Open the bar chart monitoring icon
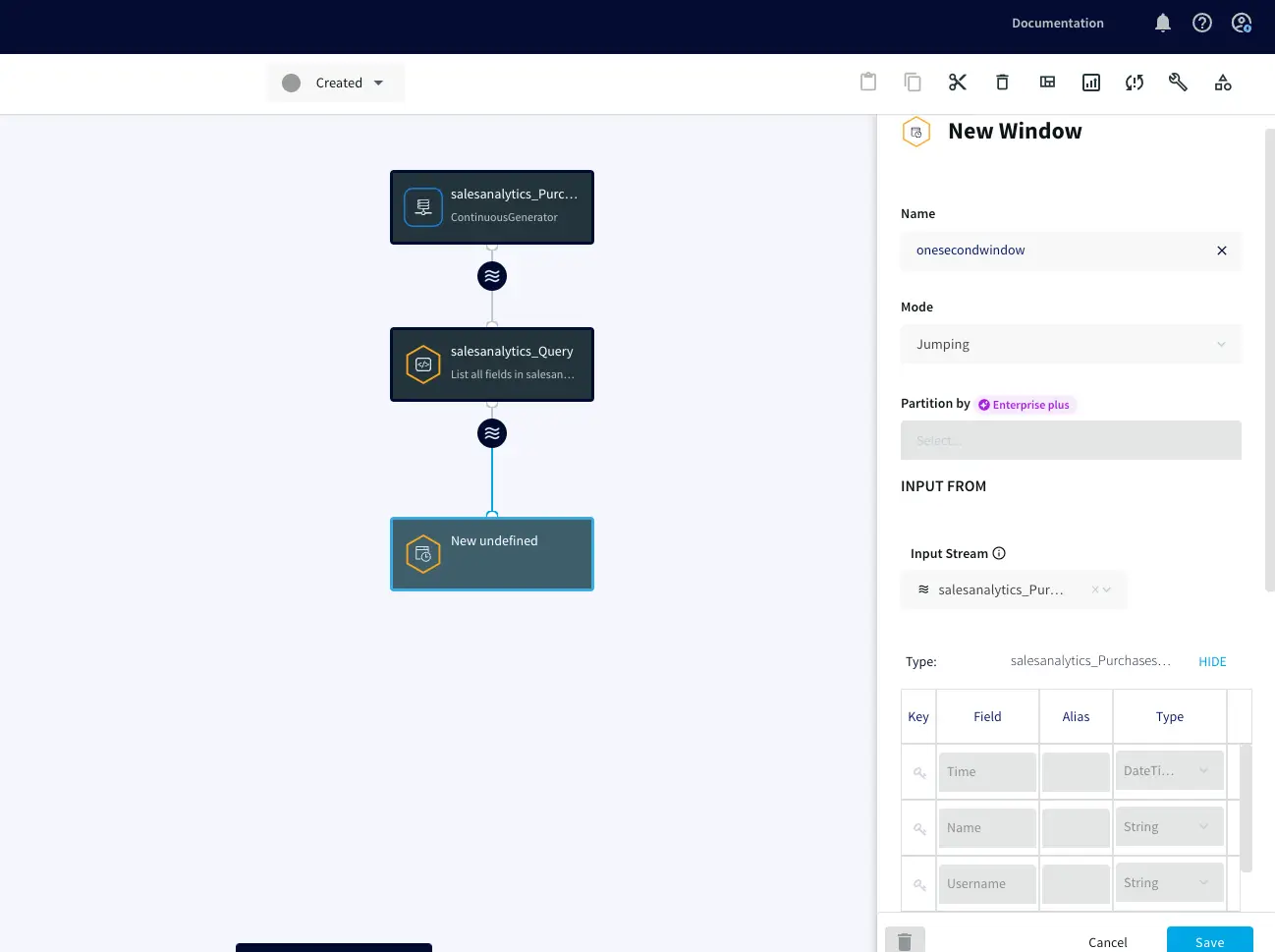1275x952 pixels. (x=1091, y=83)
